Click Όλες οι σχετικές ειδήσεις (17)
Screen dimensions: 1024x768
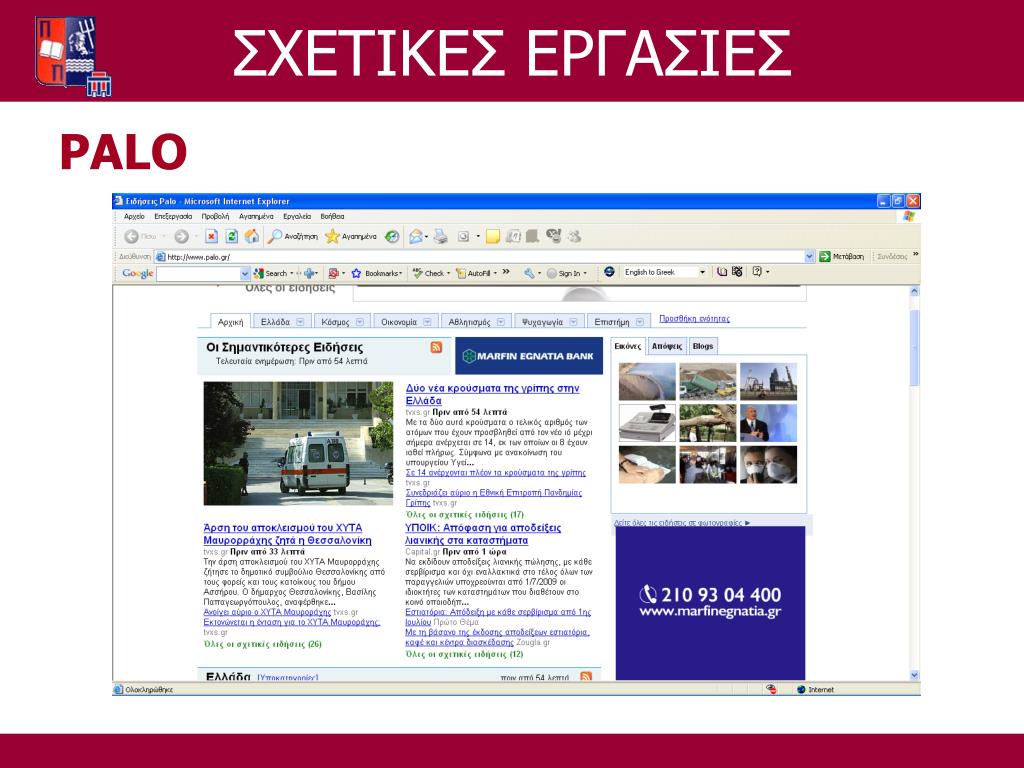pyautogui.click(x=464, y=515)
